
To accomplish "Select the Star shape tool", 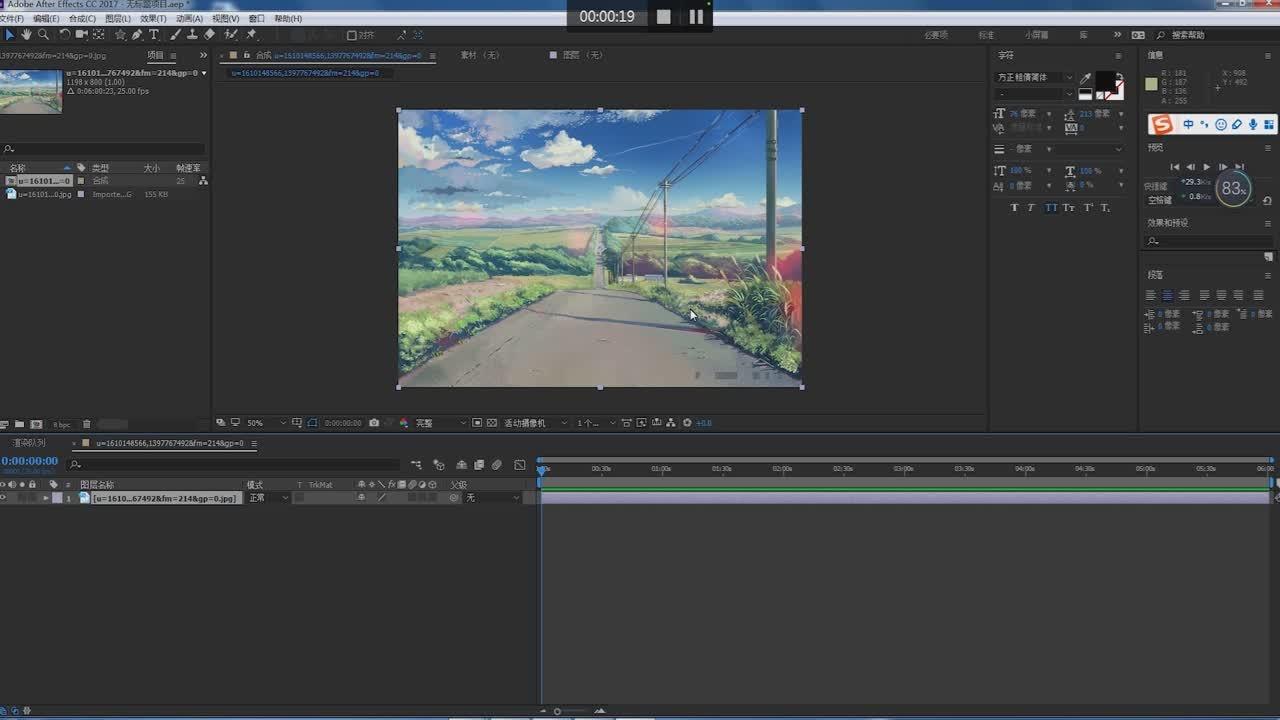I will (x=120, y=35).
